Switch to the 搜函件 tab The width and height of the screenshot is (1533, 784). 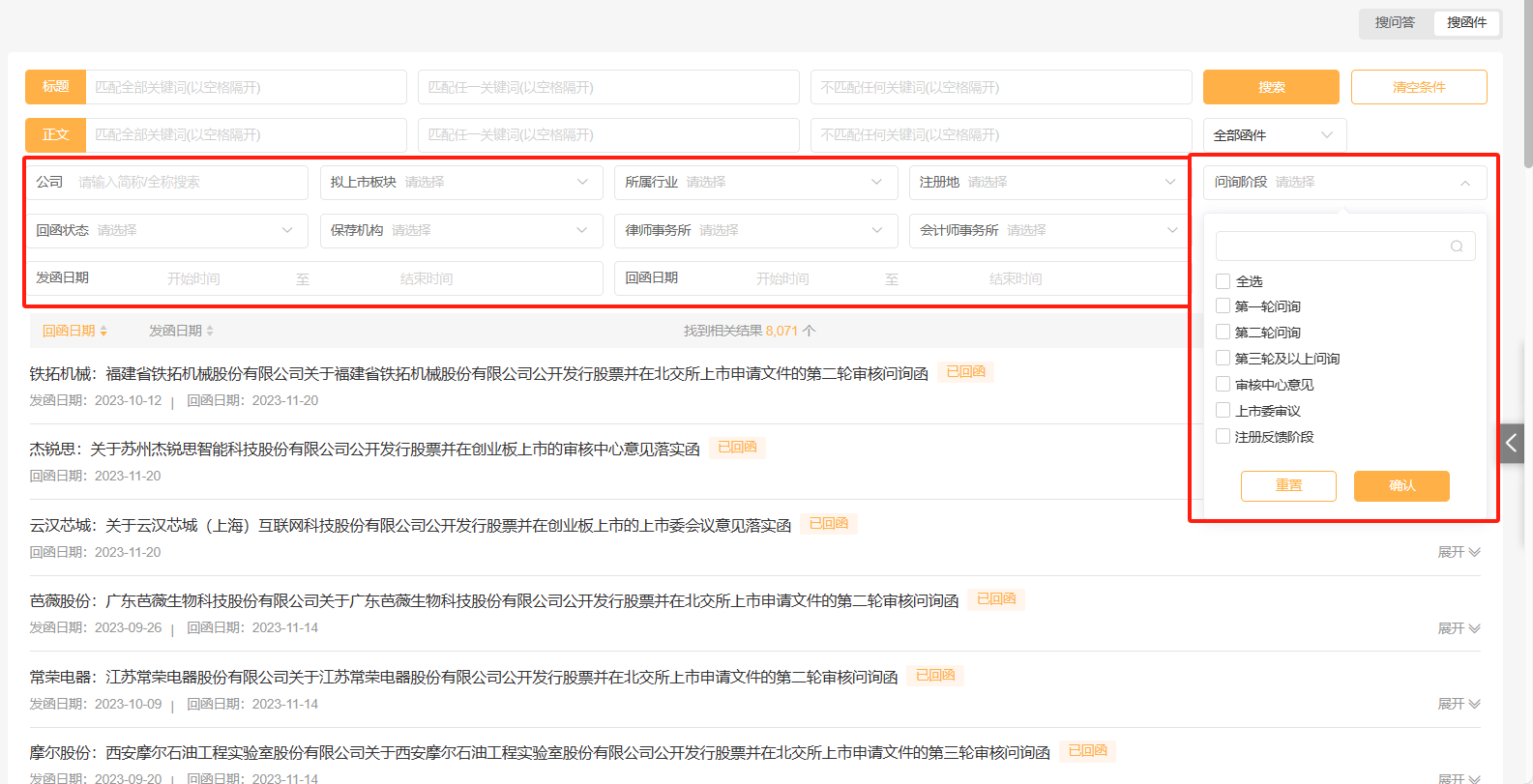pos(1466,22)
